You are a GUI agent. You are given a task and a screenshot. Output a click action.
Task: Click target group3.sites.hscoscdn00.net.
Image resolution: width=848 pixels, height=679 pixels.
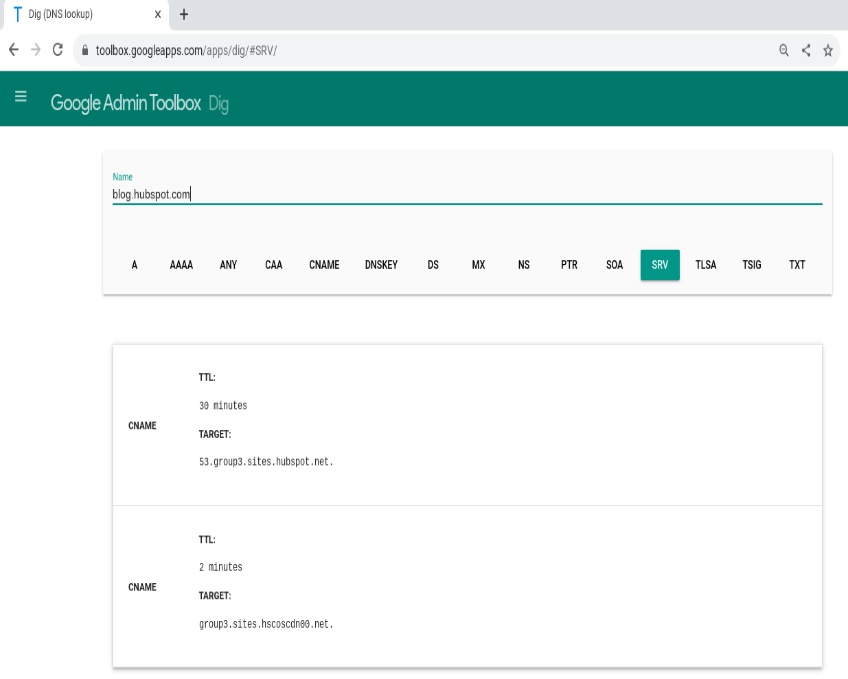tap(266, 624)
